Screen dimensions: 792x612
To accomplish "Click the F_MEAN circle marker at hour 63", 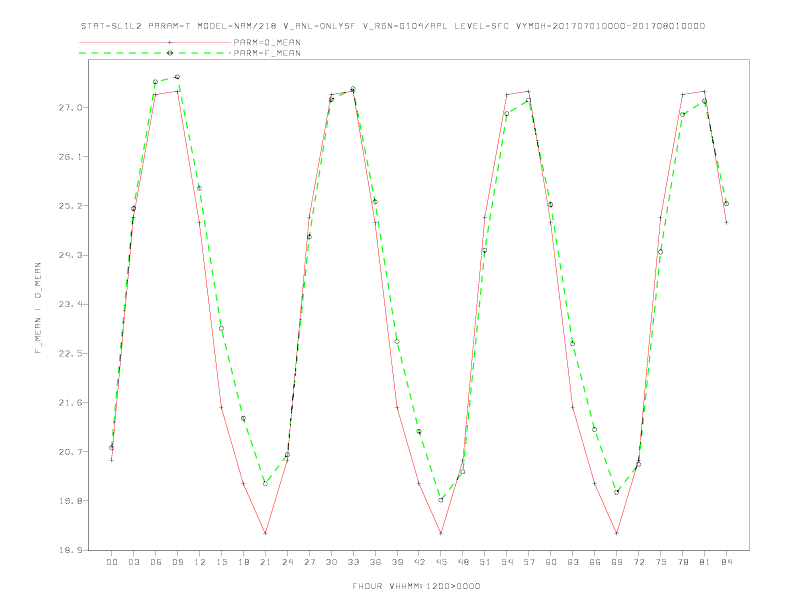I will click(573, 344).
